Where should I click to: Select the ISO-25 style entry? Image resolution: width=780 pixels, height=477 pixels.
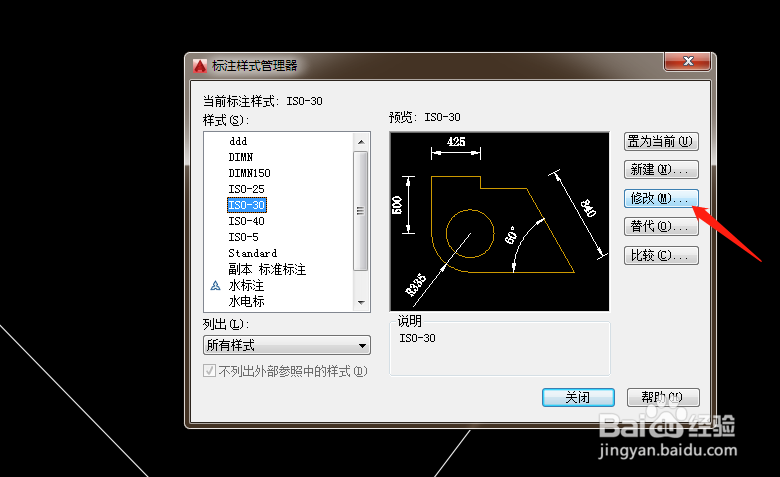(x=246, y=189)
